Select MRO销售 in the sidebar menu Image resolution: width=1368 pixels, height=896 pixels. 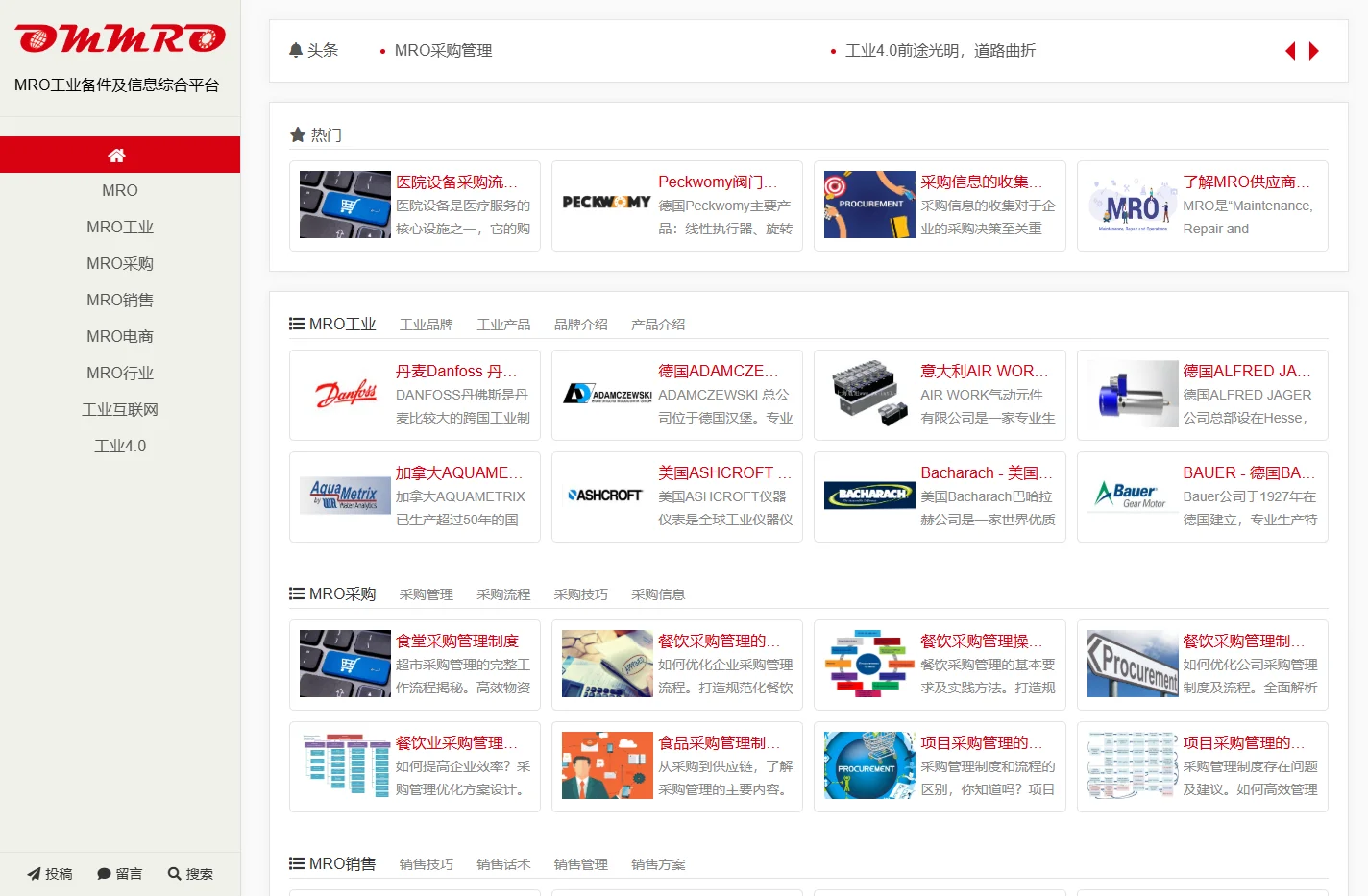120,301
